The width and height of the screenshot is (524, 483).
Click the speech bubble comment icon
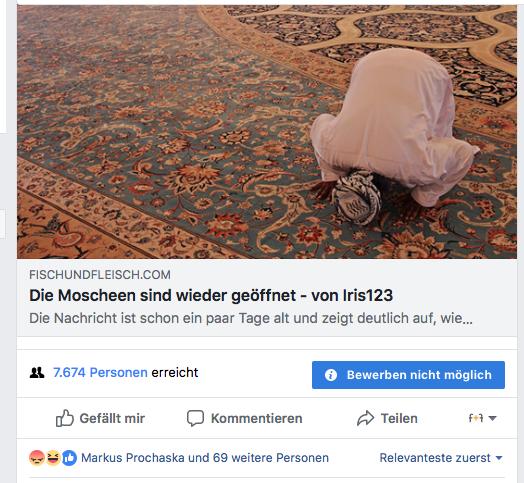pos(195,418)
